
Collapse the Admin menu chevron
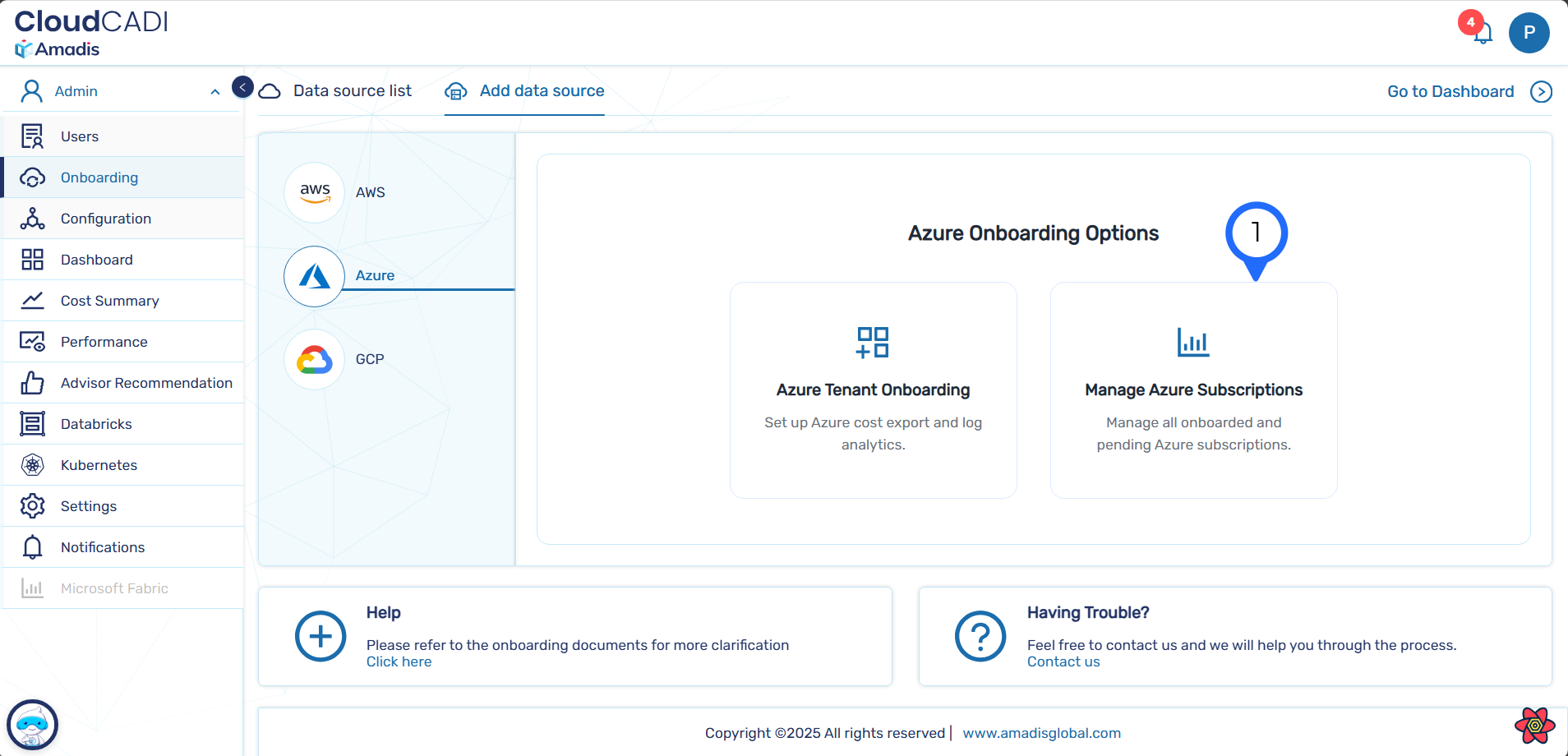(215, 92)
